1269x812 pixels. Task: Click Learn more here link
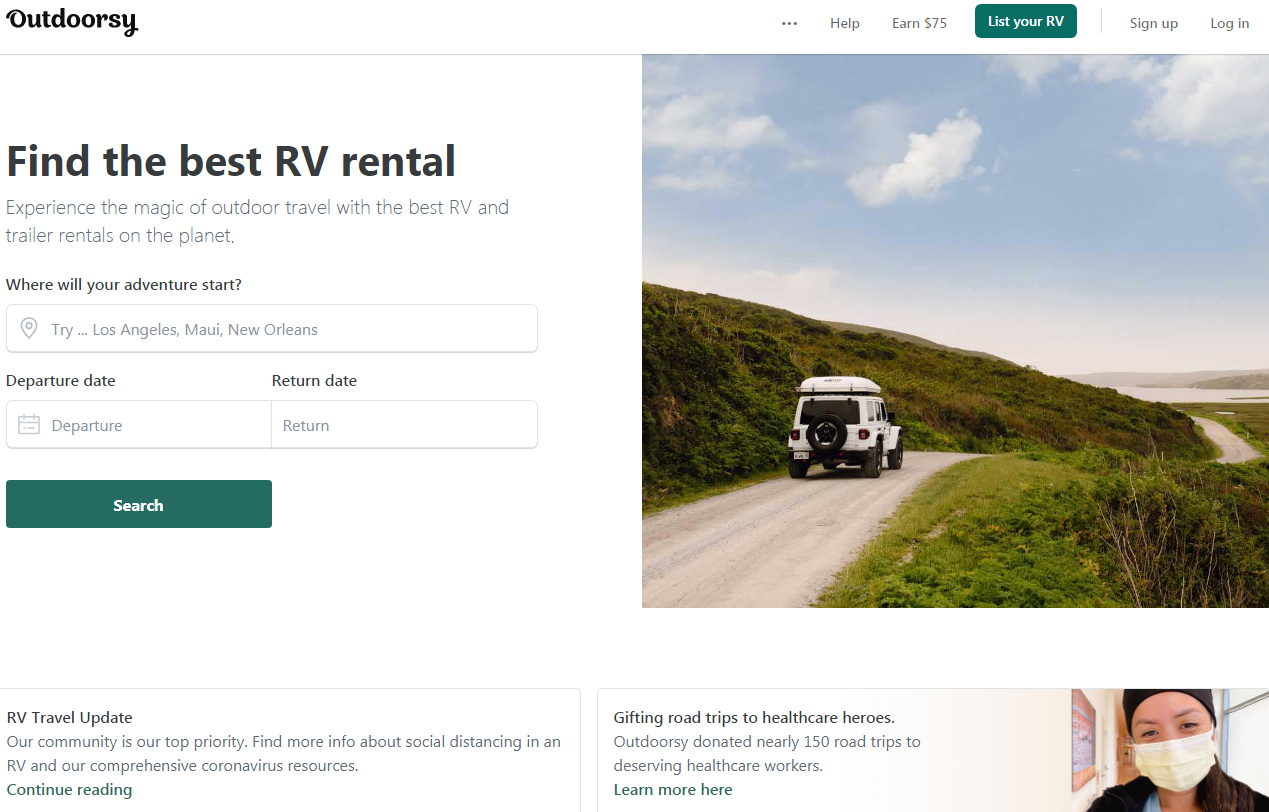(673, 790)
